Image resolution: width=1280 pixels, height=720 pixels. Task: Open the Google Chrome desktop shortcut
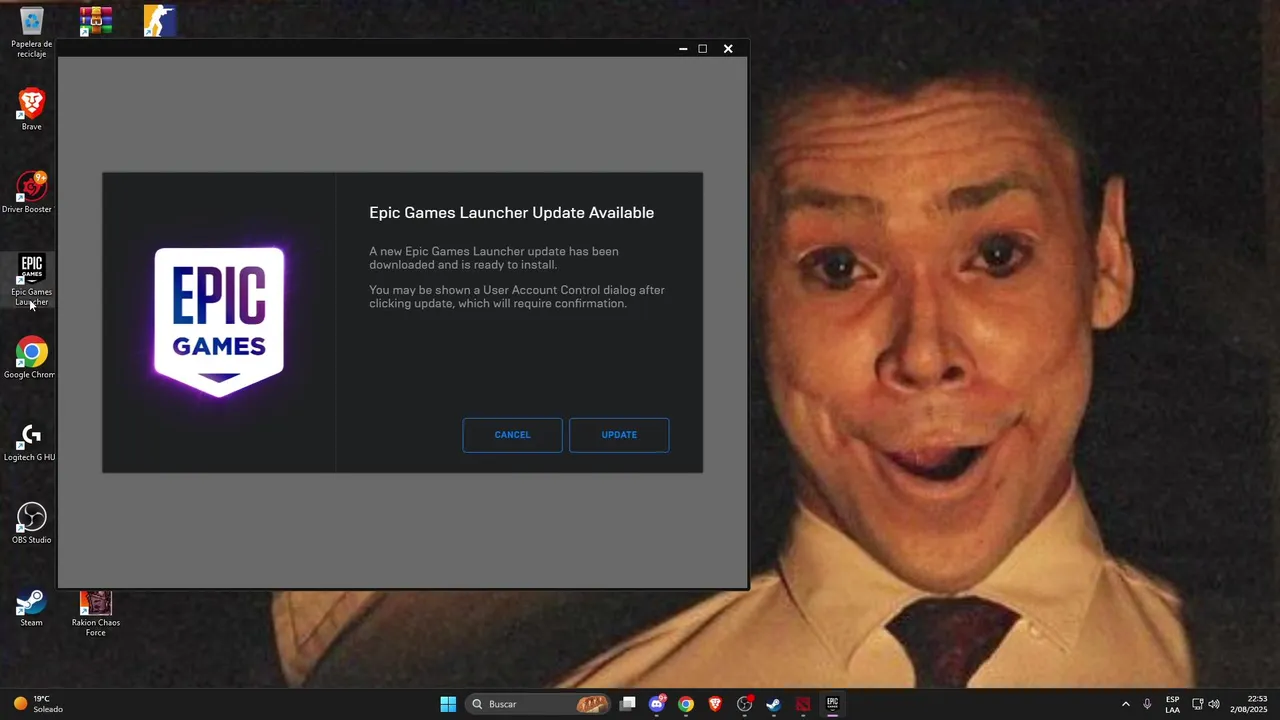point(30,358)
